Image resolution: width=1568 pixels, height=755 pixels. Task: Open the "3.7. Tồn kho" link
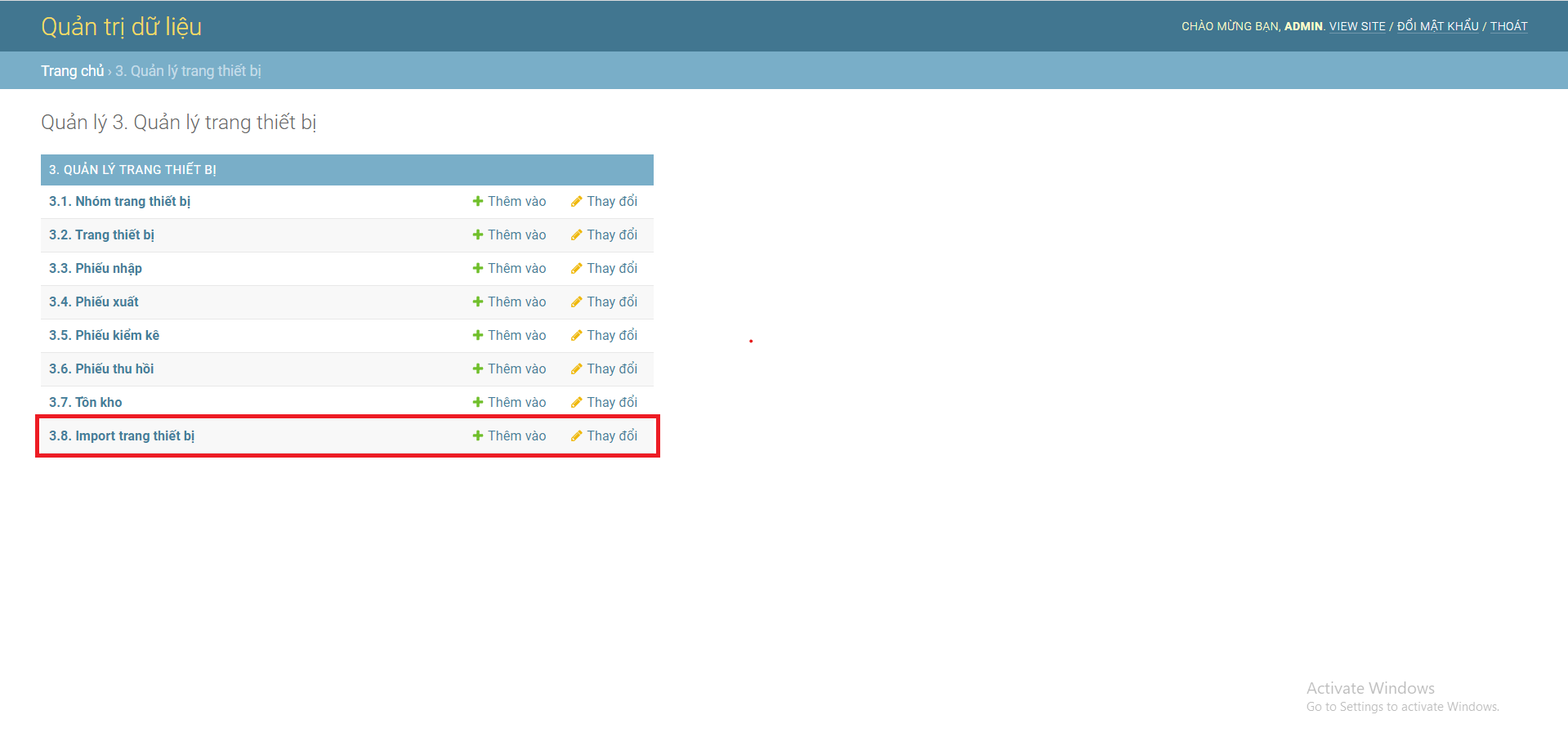coord(85,402)
